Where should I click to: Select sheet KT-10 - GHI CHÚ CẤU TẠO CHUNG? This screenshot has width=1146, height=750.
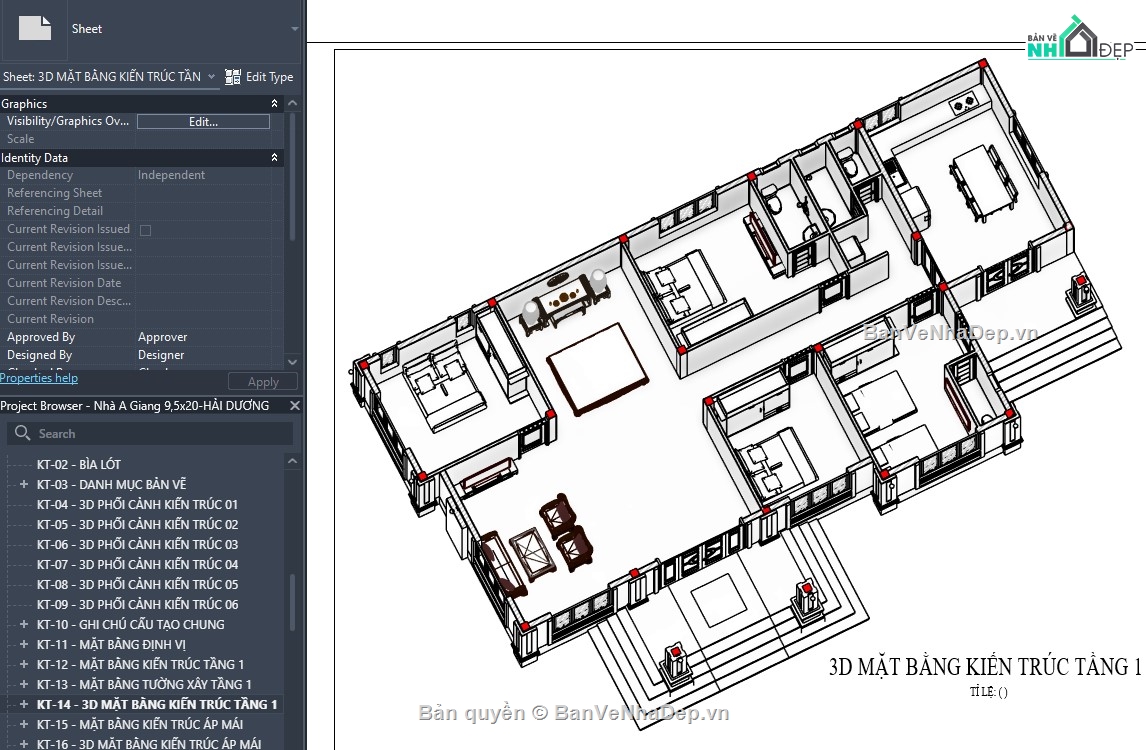pos(131,624)
